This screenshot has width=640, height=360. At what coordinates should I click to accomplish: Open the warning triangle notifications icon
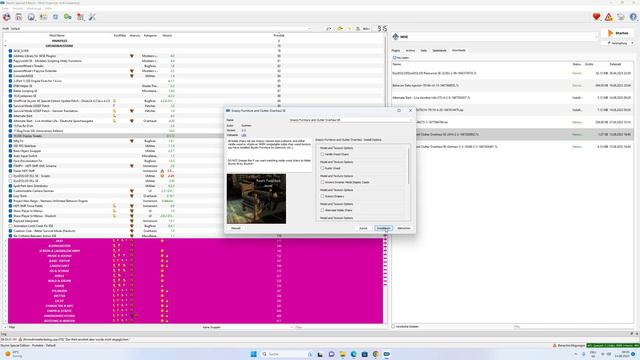click(609, 17)
